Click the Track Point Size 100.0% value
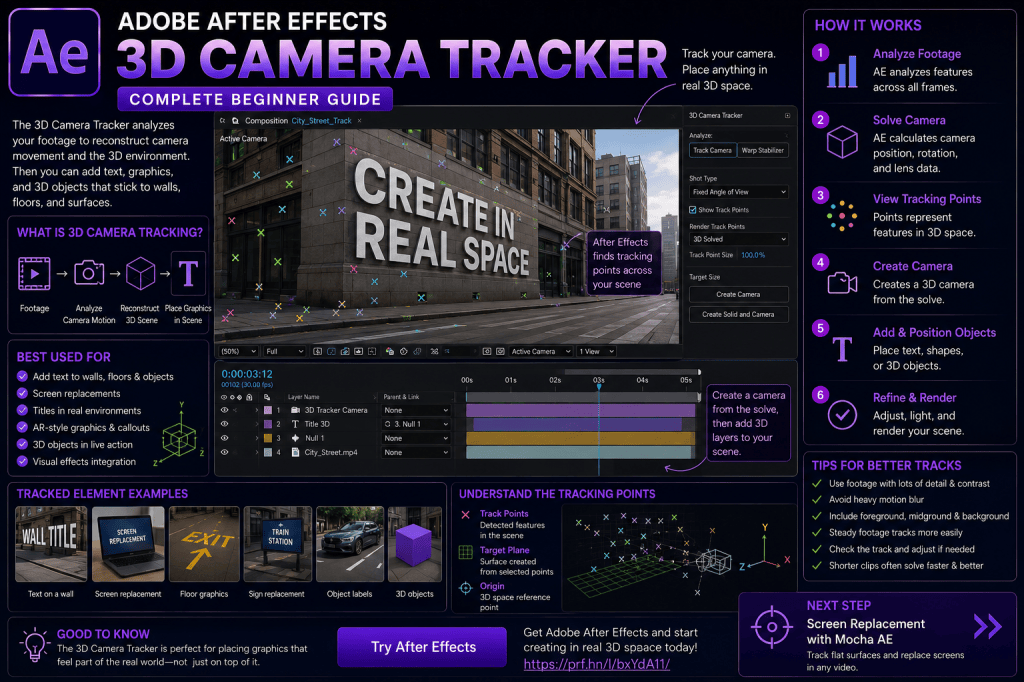The width and height of the screenshot is (1024, 682). point(753,255)
